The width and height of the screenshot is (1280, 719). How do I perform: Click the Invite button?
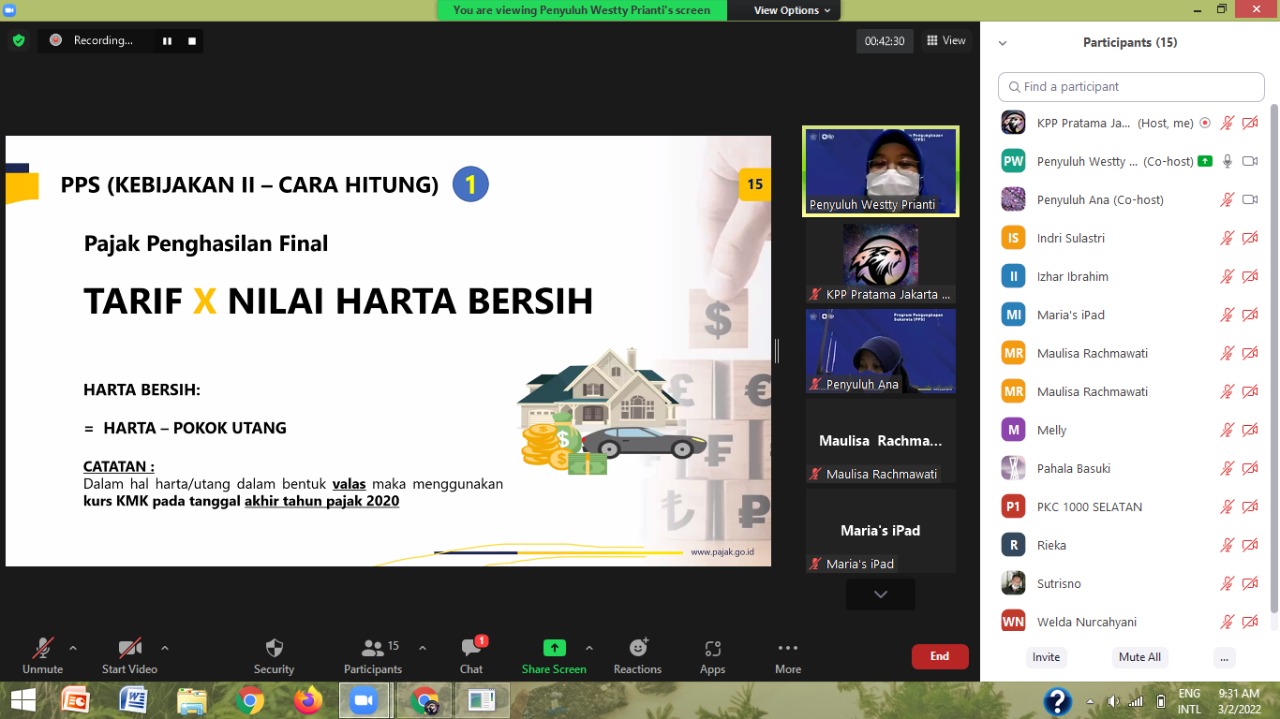click(1046, 657)
